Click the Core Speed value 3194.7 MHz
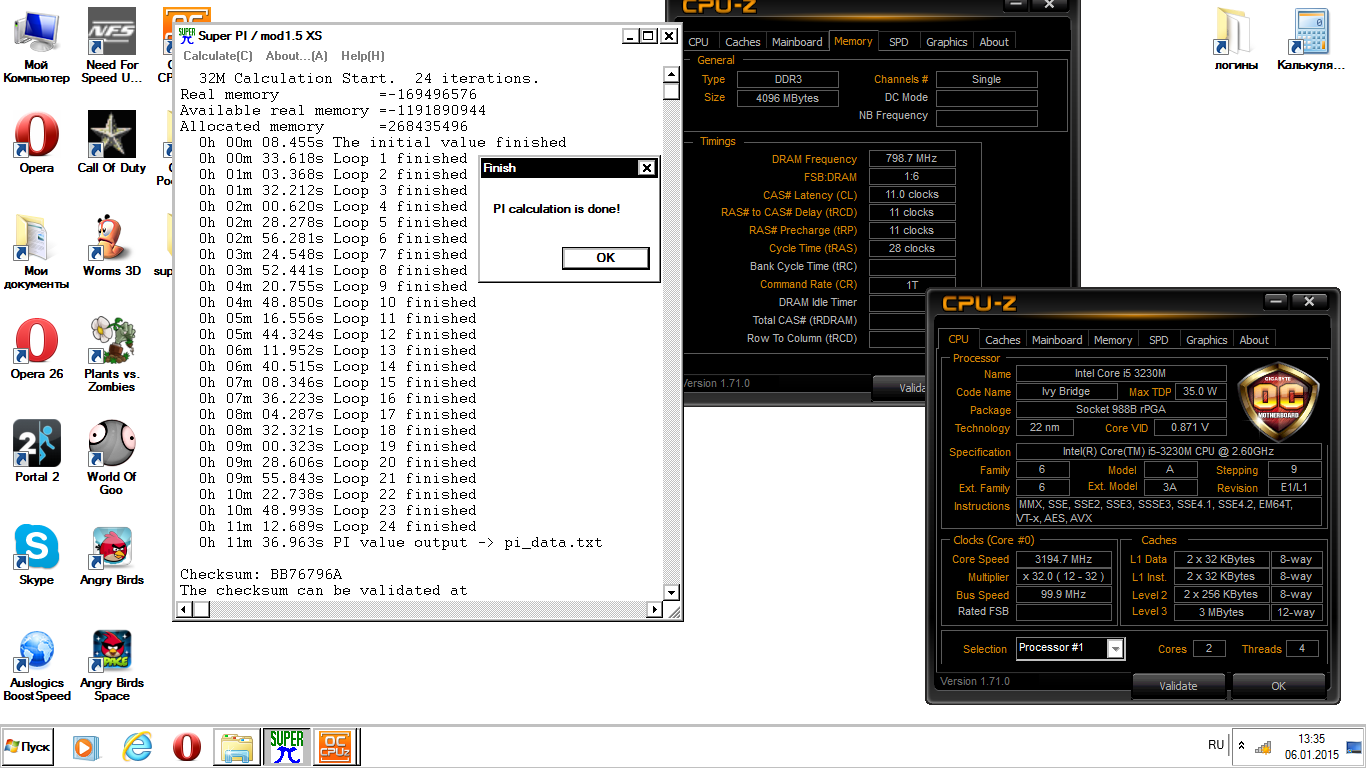Screen dimensions: 1366x768 point(1064,559)
